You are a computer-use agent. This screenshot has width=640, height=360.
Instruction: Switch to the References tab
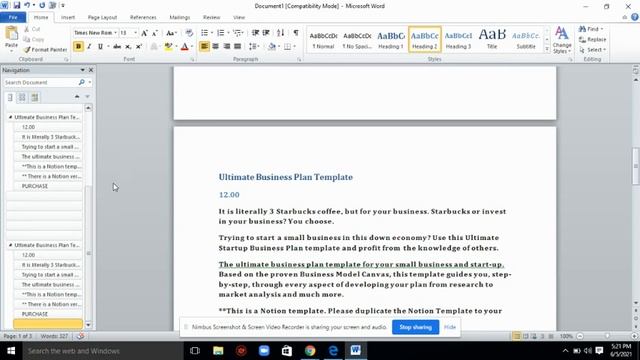click(143, 17)
